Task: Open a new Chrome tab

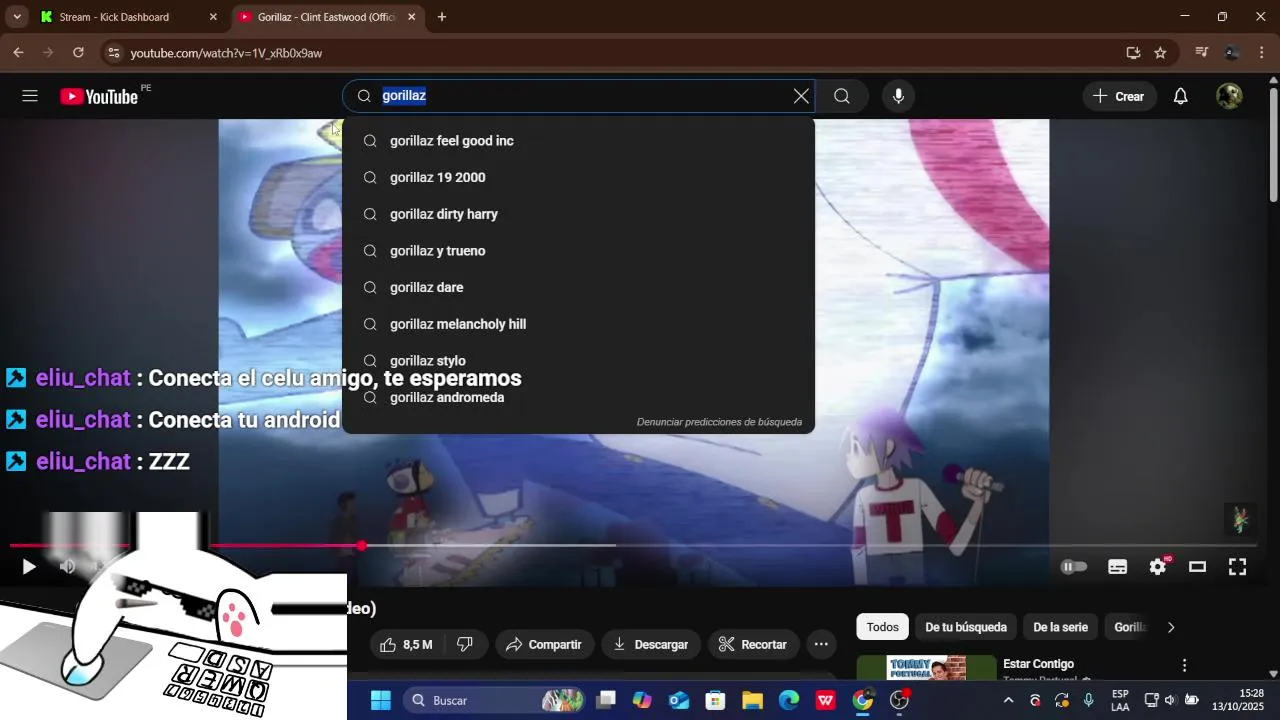Action: click(x=442, y=17)
